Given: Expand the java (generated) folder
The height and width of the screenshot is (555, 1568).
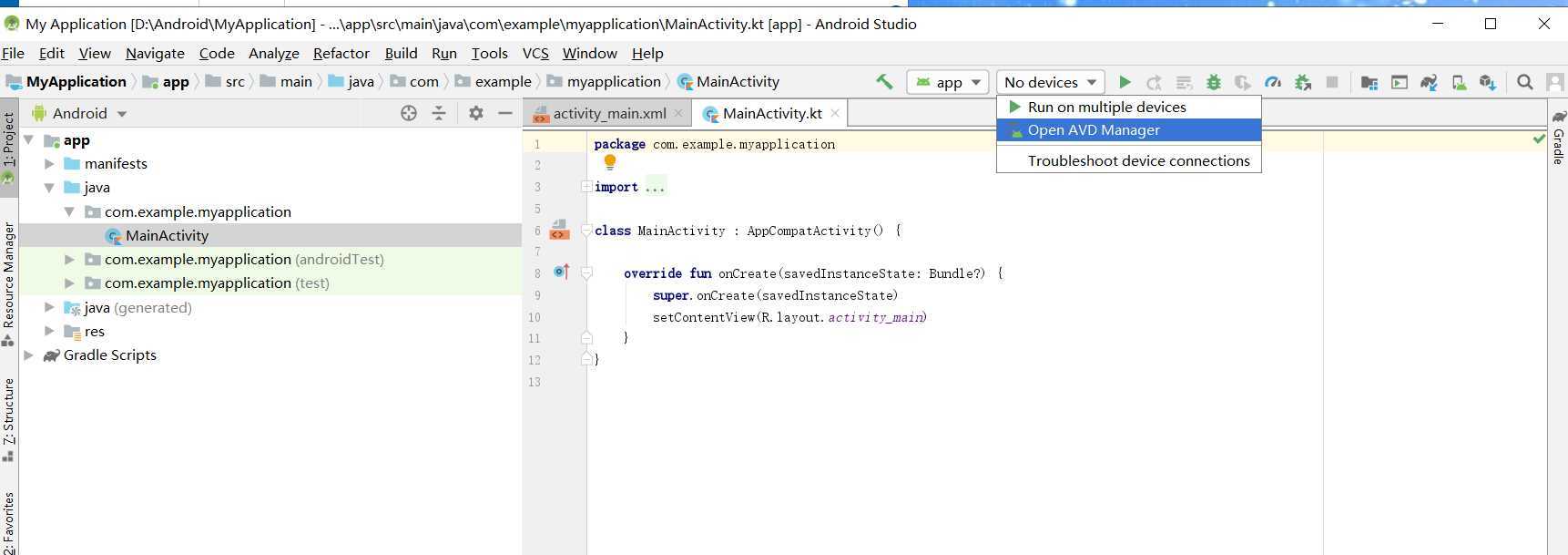Looking at the screenshot, I should 49,308.
